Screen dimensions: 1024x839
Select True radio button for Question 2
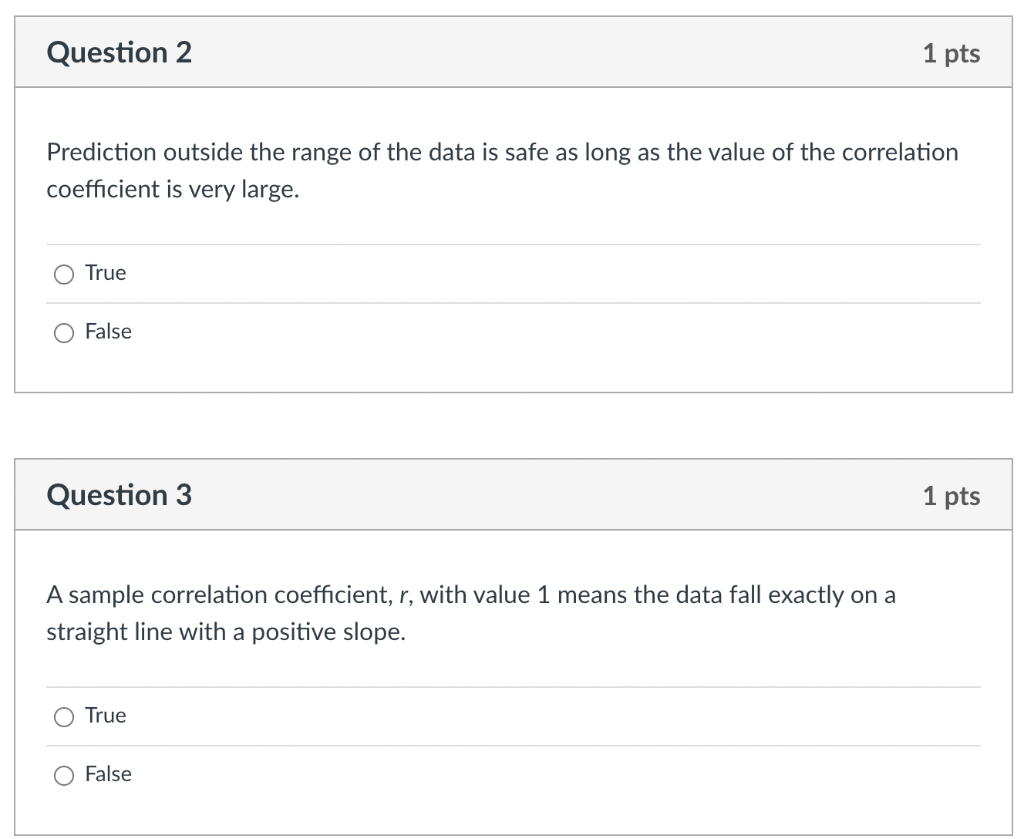[64, 274]
